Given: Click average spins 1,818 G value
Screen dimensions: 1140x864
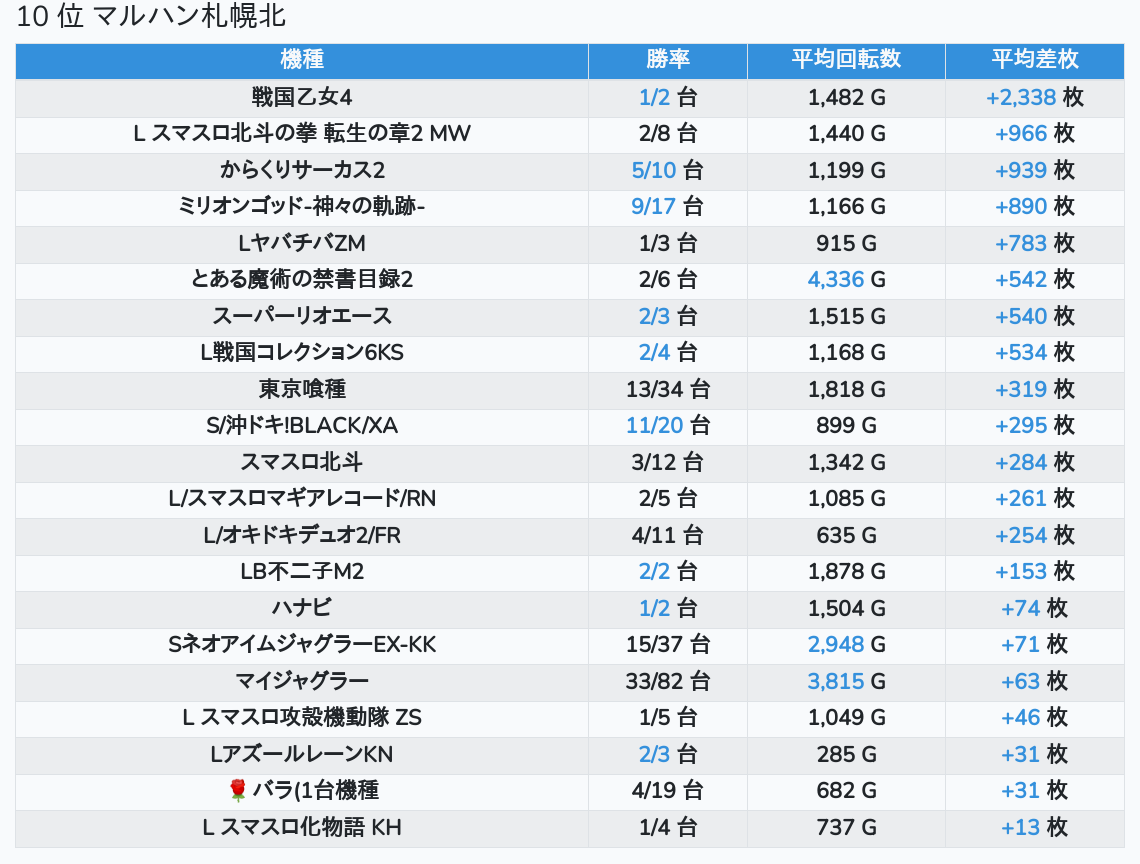Looking at the screenshot, I should point(846,389).
